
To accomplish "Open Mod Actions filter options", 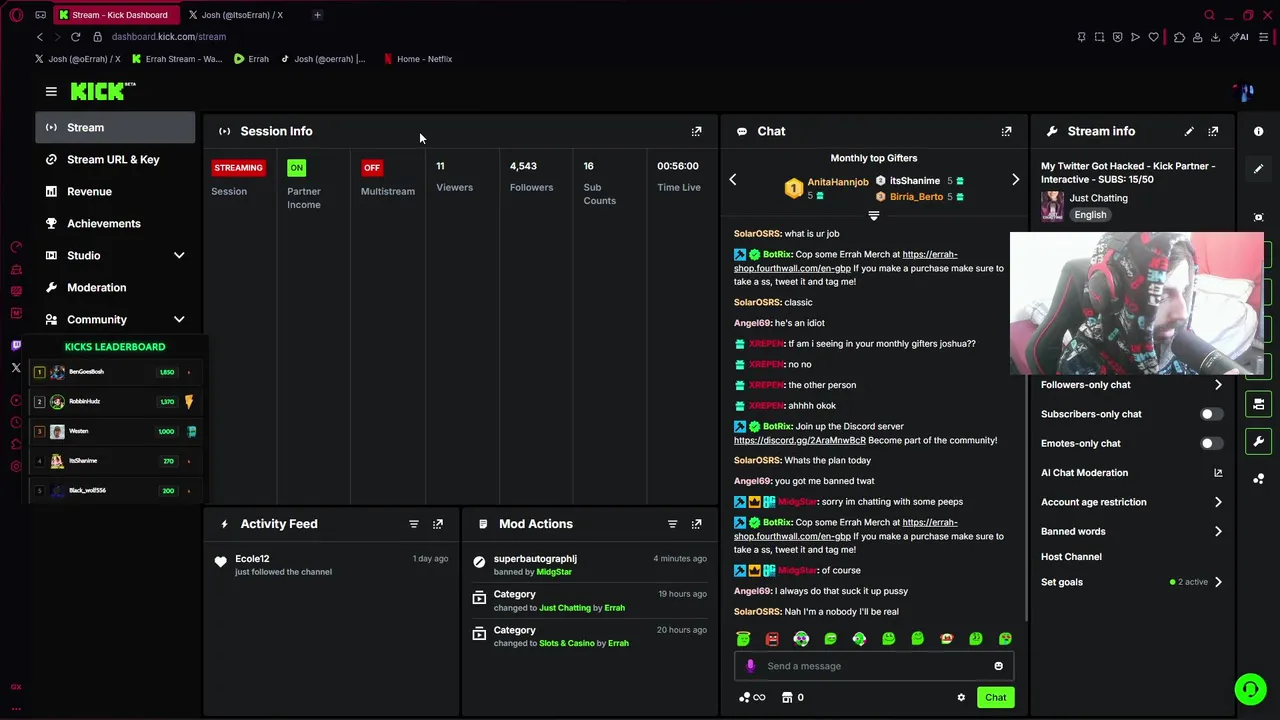I will 672,524.
